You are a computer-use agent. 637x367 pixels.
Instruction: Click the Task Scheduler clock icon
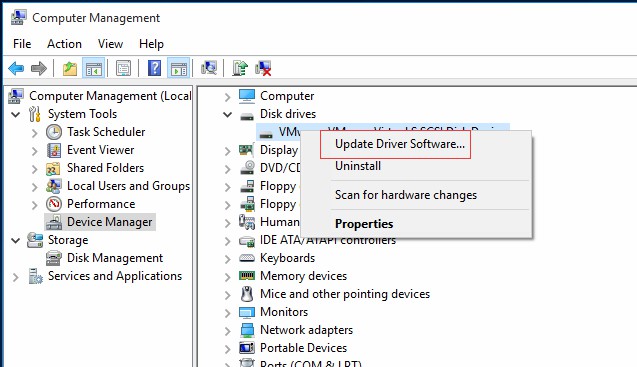pos(54,132)
